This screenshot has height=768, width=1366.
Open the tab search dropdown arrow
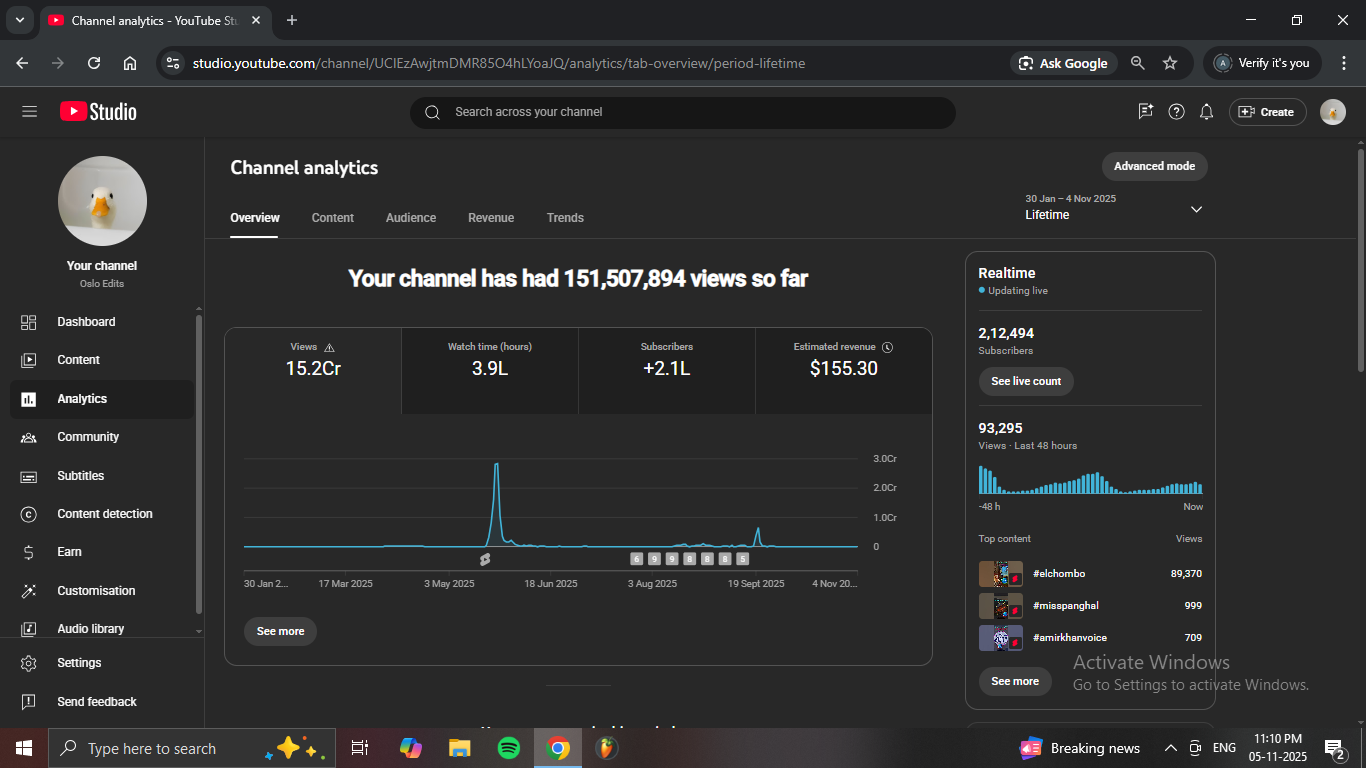(x=19, y=20)
